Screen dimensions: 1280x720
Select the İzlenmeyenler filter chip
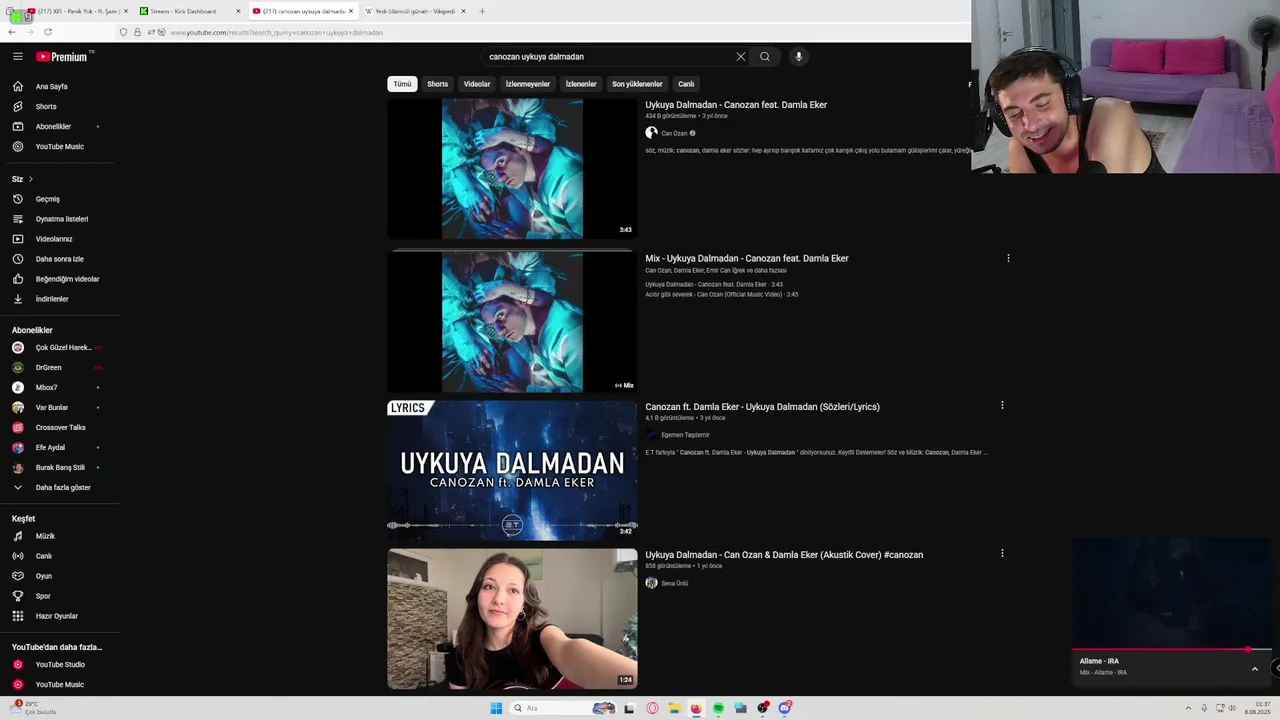click(x=528, y=84)
